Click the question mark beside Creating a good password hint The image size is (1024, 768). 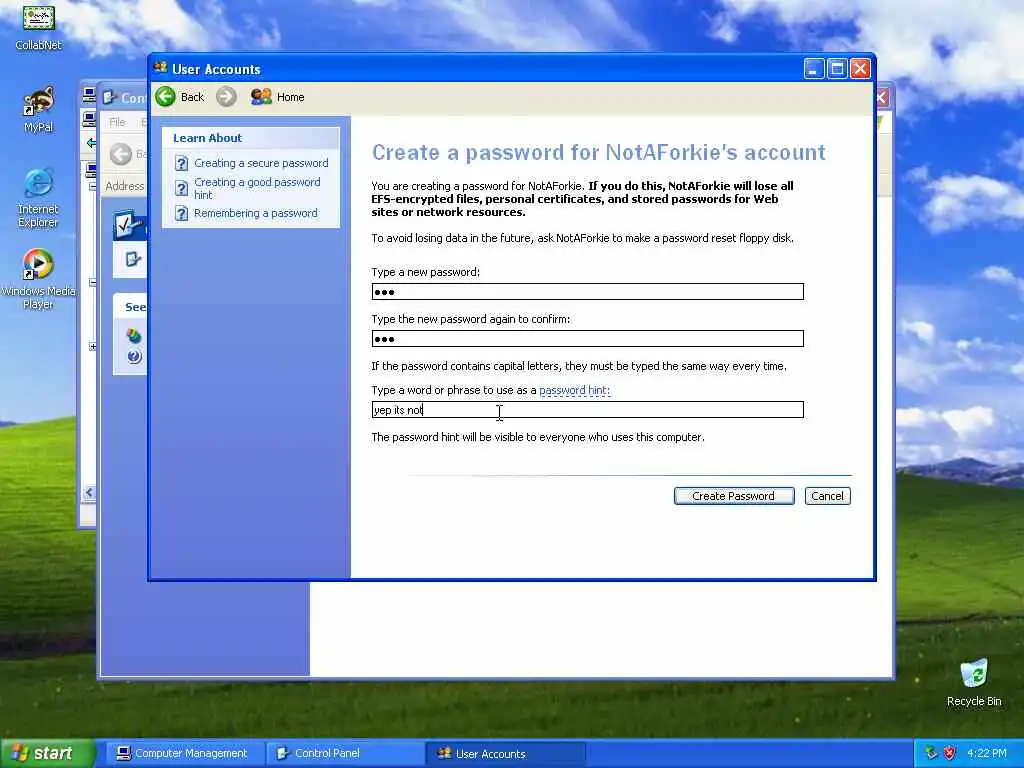(x=182, y=189)
